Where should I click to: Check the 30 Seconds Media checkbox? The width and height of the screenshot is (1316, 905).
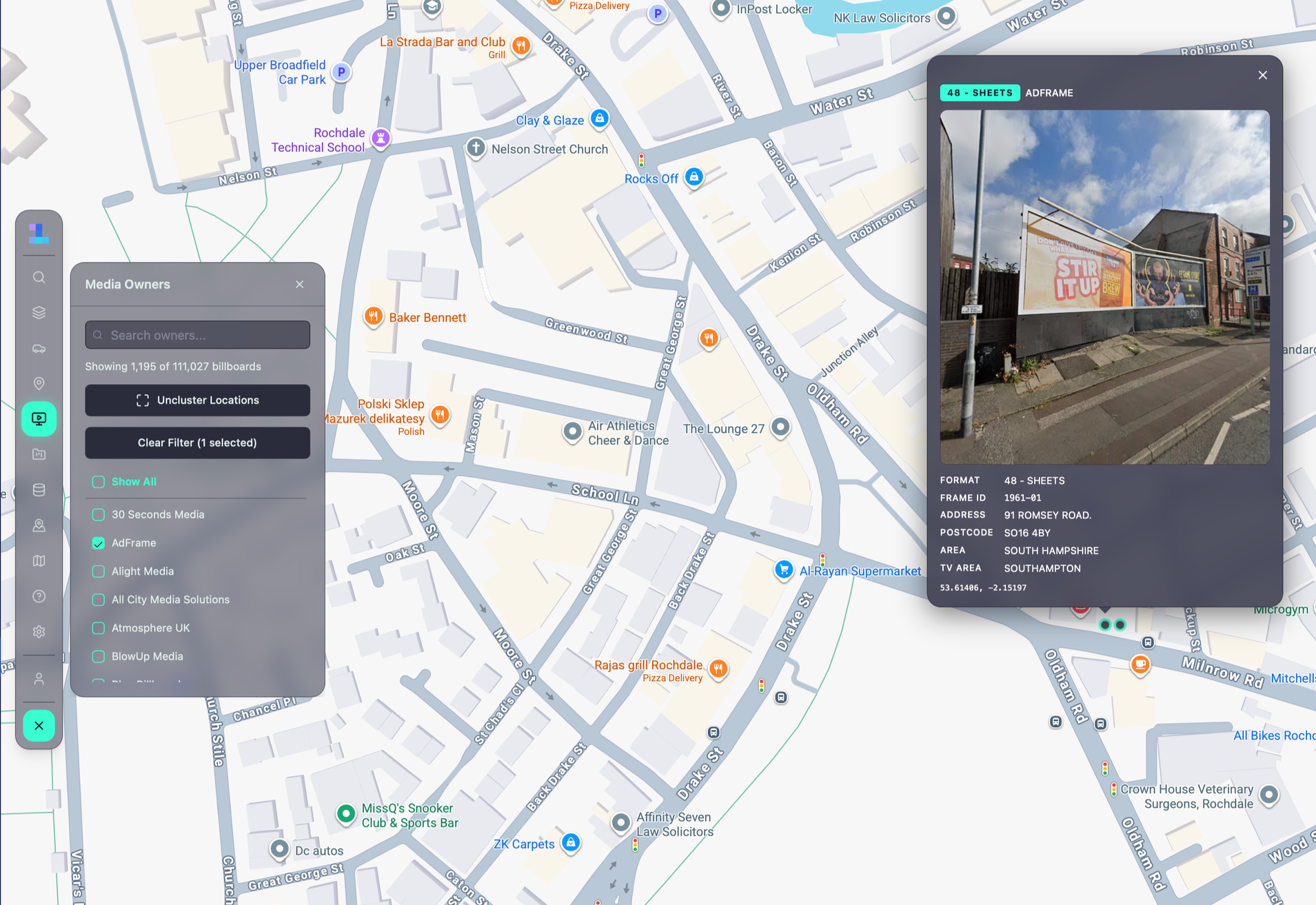tap(99, 514)
